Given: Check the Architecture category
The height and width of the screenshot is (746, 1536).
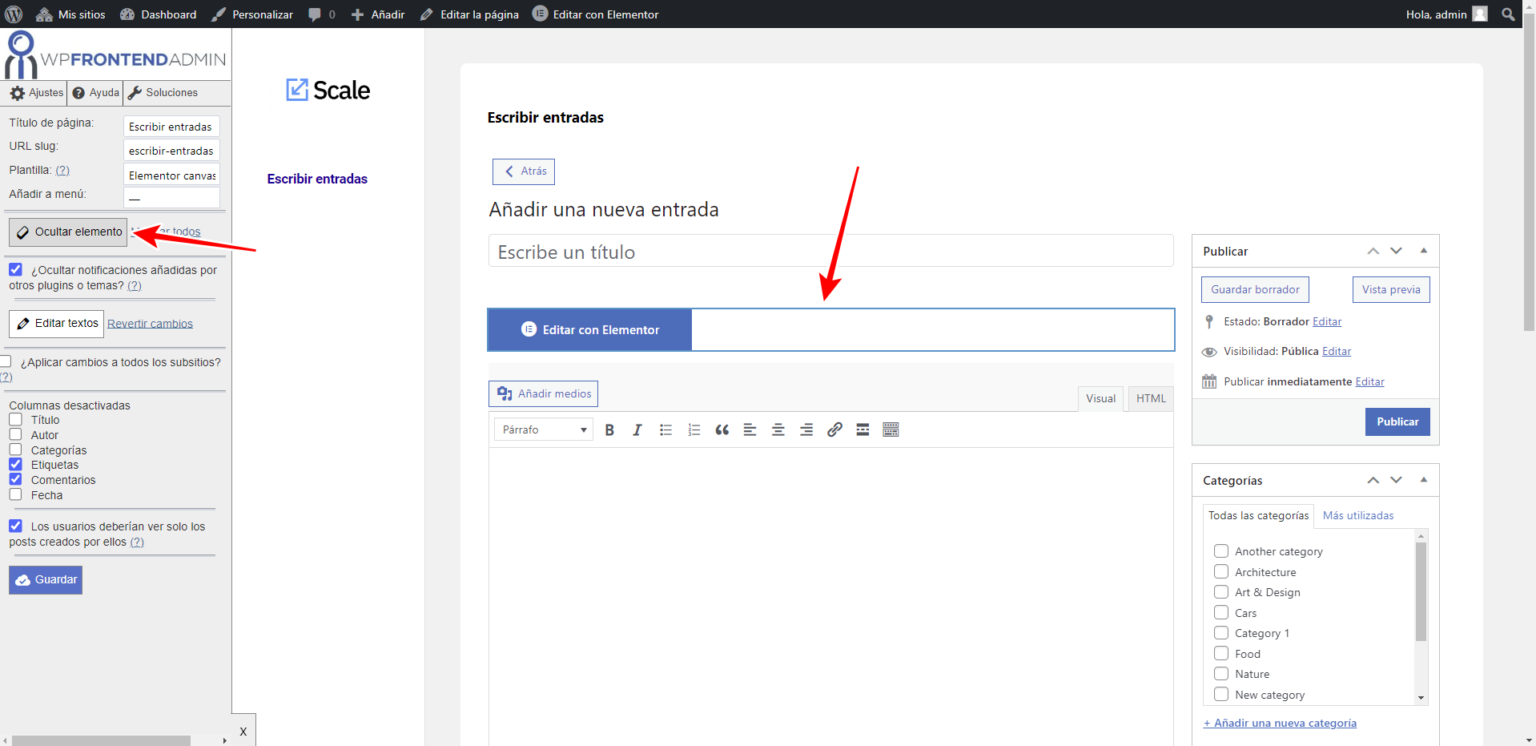Looking at the screenshot, I should pos(1221,571).
